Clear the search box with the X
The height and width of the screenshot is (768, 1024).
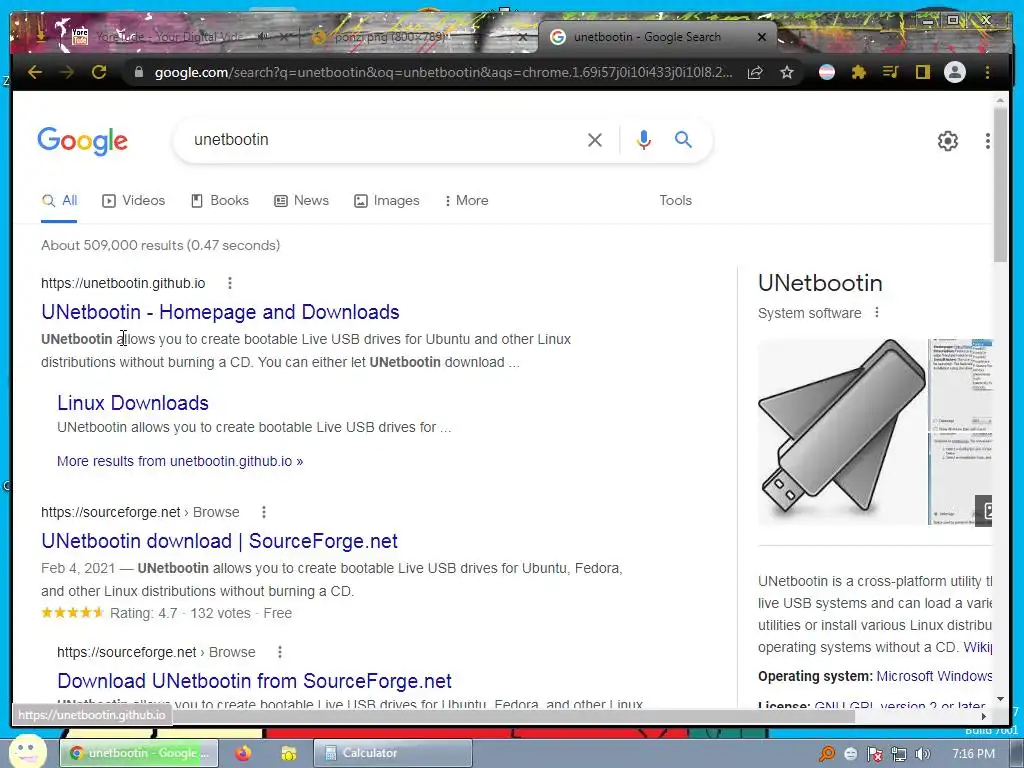[x=594, y=140]
